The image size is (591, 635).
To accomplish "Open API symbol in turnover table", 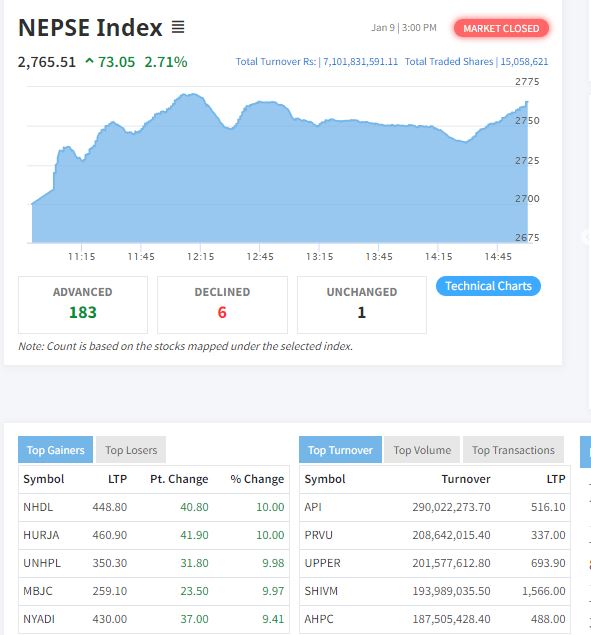I will [313, 507].
